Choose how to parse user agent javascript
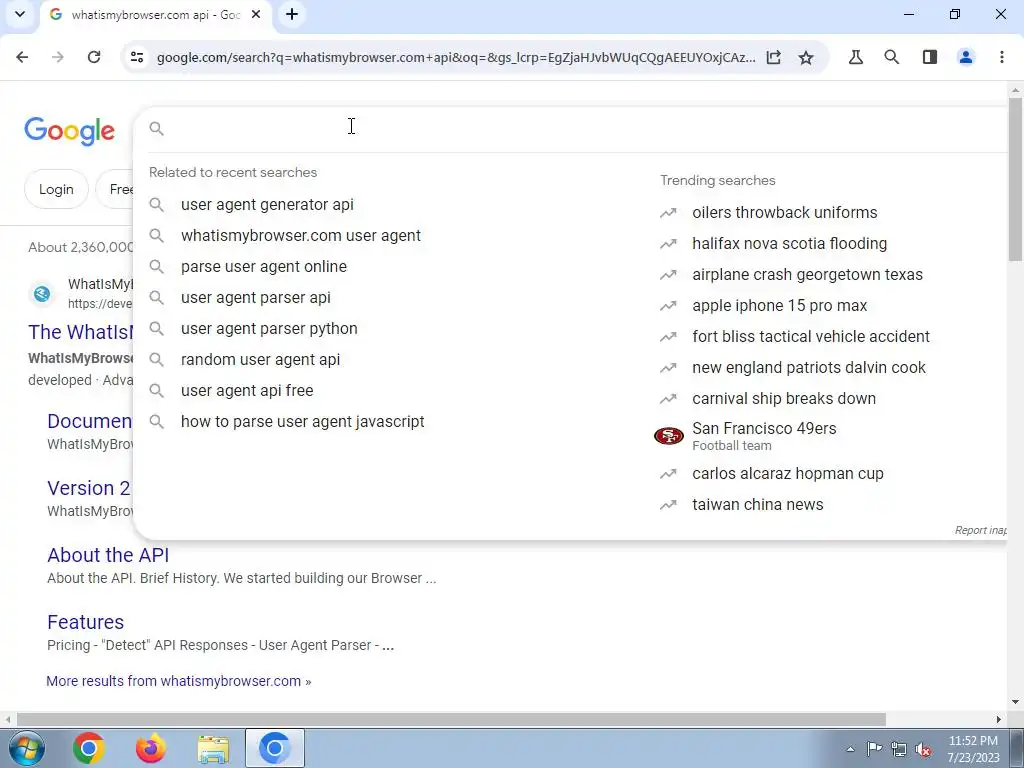The height and width of the screenshot is (768, 1024). [302, 422]
